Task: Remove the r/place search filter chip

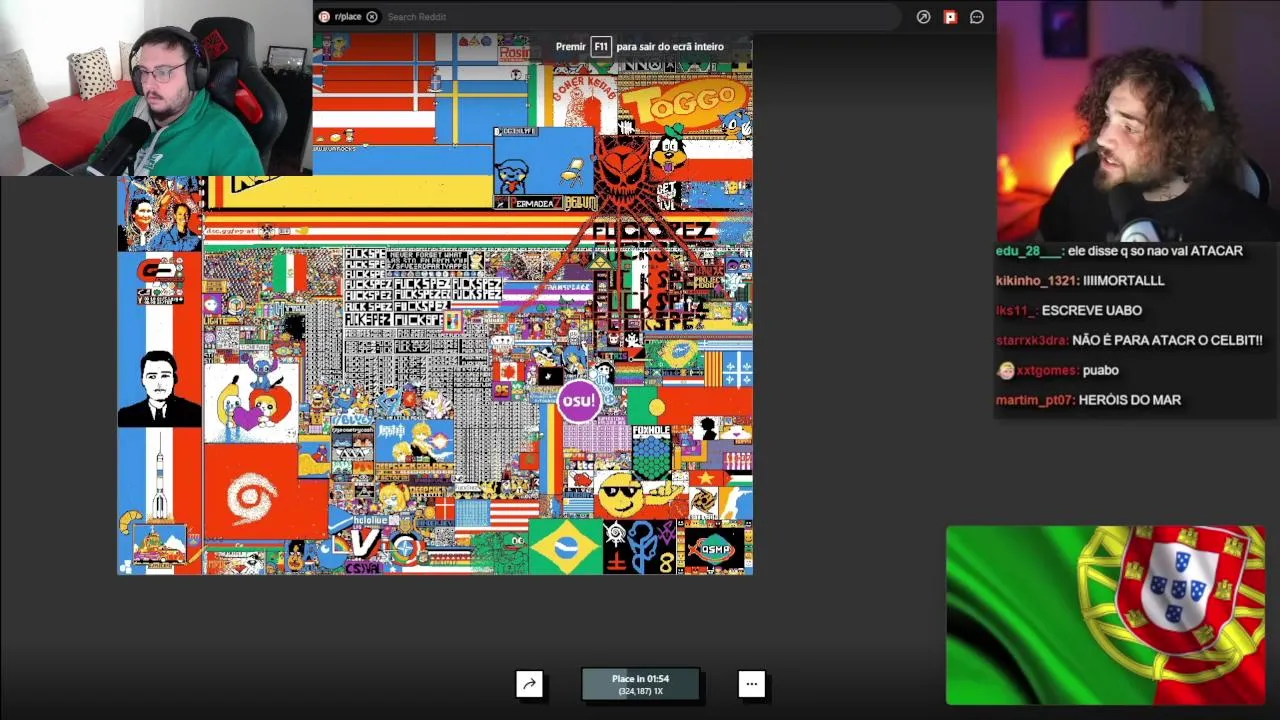Action: tap(372, 17)
